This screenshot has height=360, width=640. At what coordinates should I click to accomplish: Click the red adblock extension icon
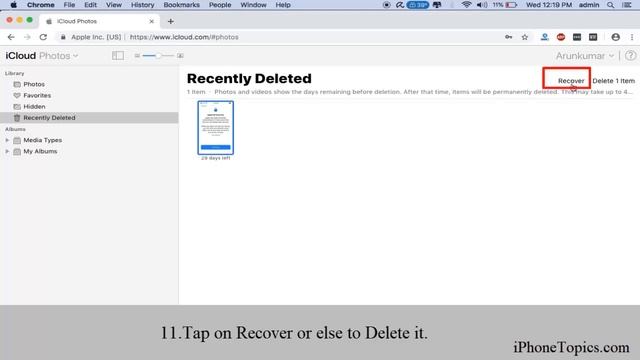561,37
